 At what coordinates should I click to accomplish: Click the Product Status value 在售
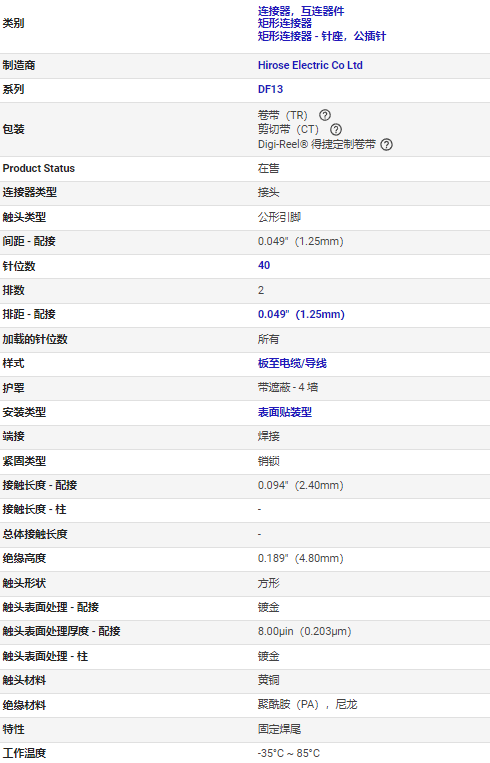coord(269,168)
